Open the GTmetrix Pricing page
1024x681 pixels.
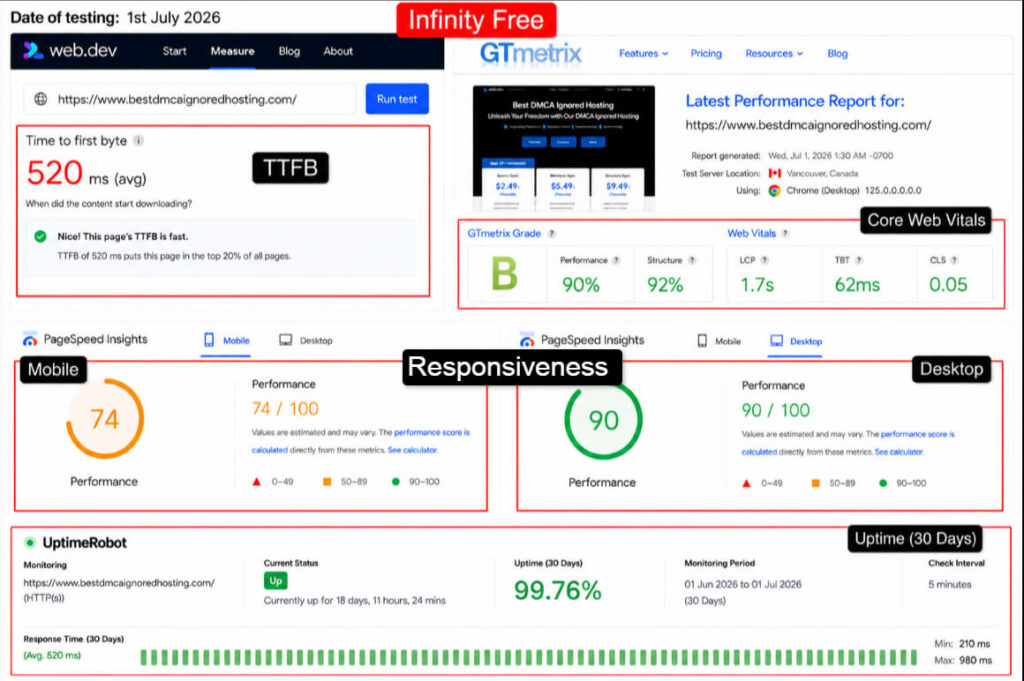click(x=706, y=54)
